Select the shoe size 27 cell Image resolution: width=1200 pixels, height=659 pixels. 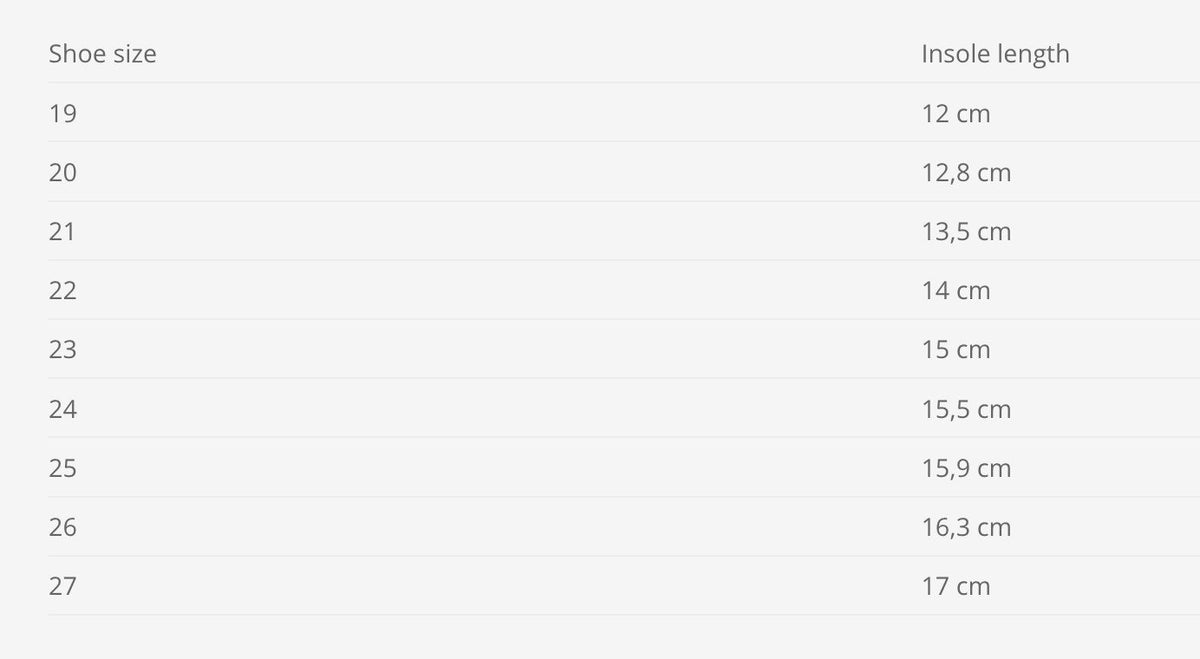coord(63,585)
